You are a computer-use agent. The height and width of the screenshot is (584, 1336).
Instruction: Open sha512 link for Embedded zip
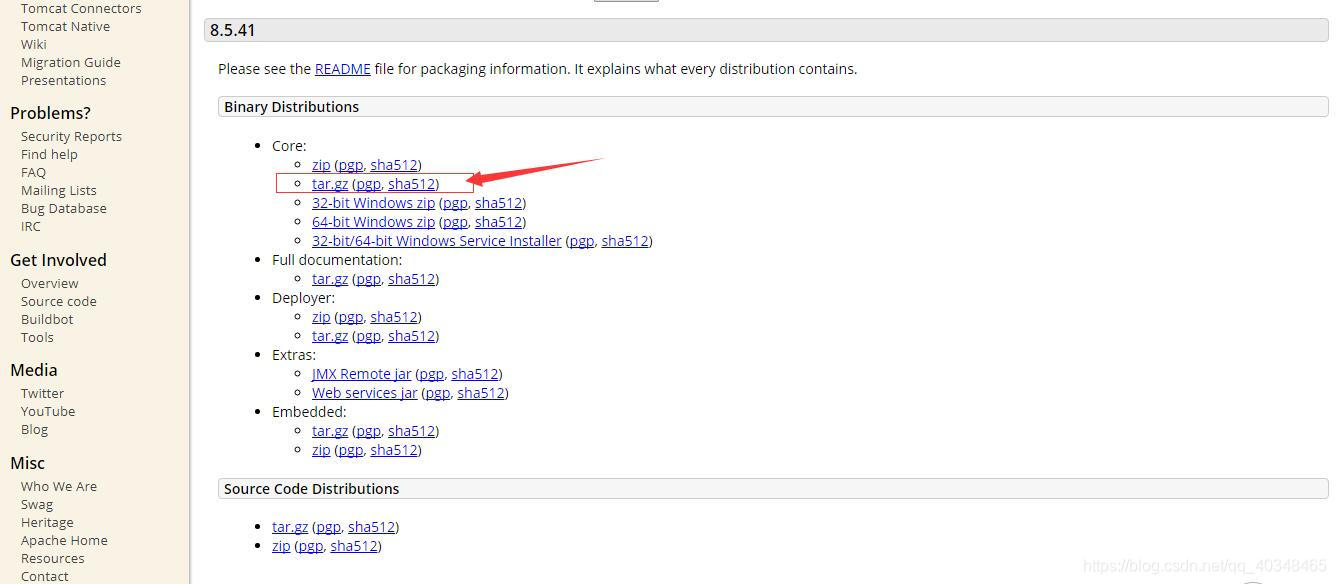[393, 450]
